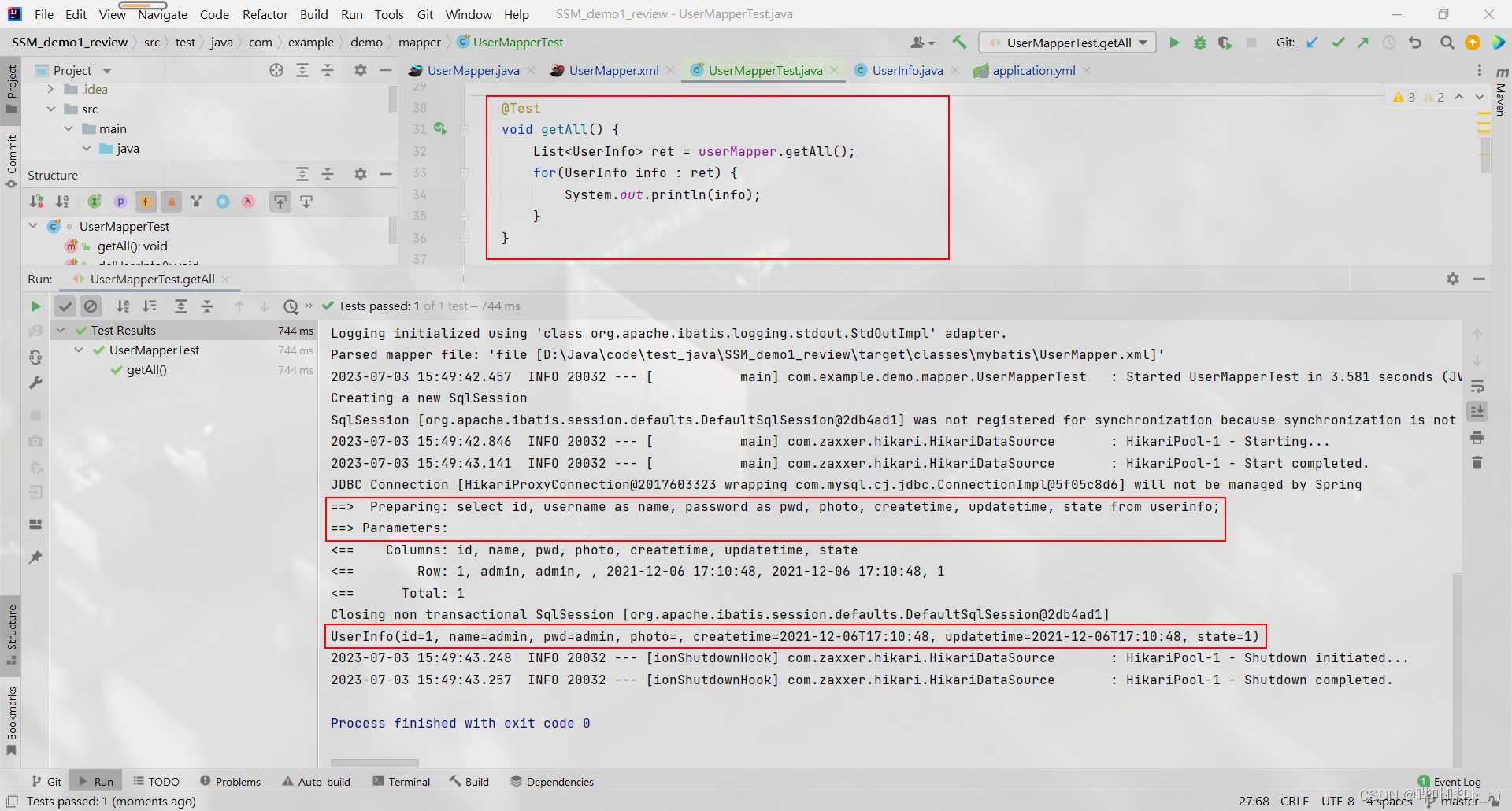Click Rerun Failed Tests icon in Run sidebar

point(35,331)
